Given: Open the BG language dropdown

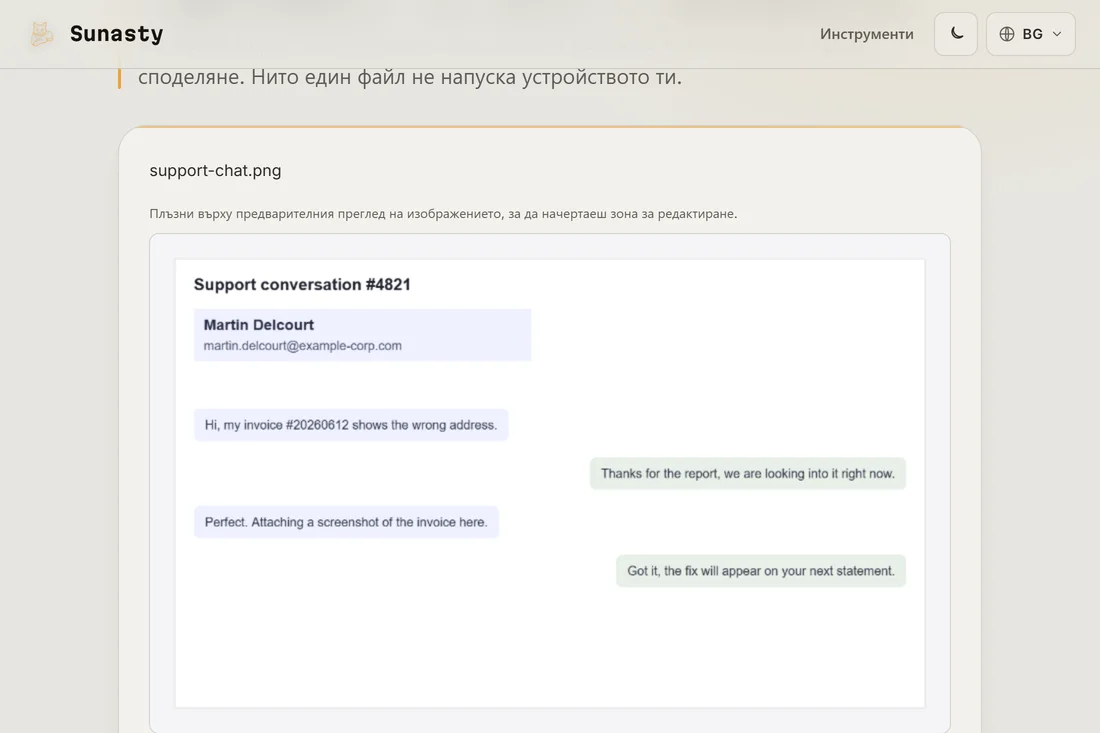Looking at the screenshot, I should 1030,34.
